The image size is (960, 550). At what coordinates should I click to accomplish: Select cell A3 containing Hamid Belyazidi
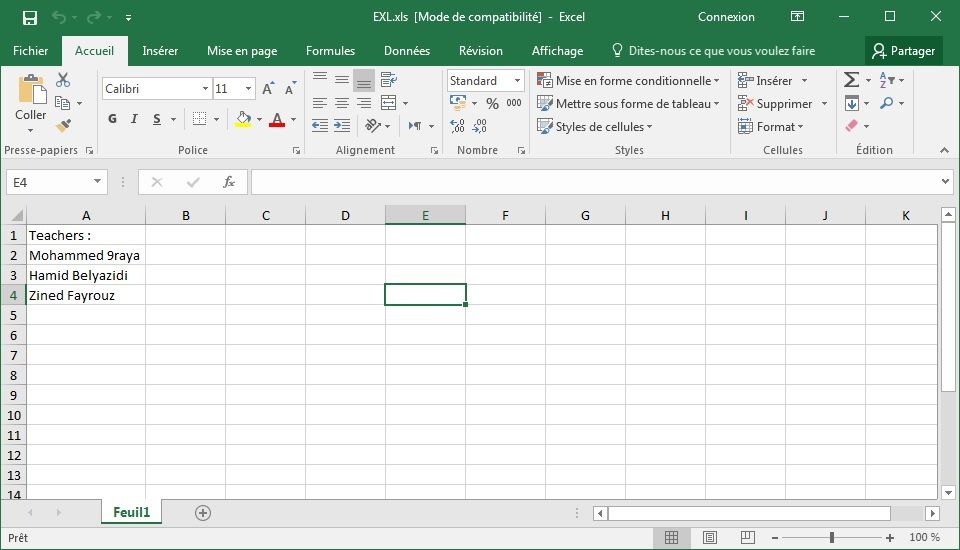pos(85,275)
